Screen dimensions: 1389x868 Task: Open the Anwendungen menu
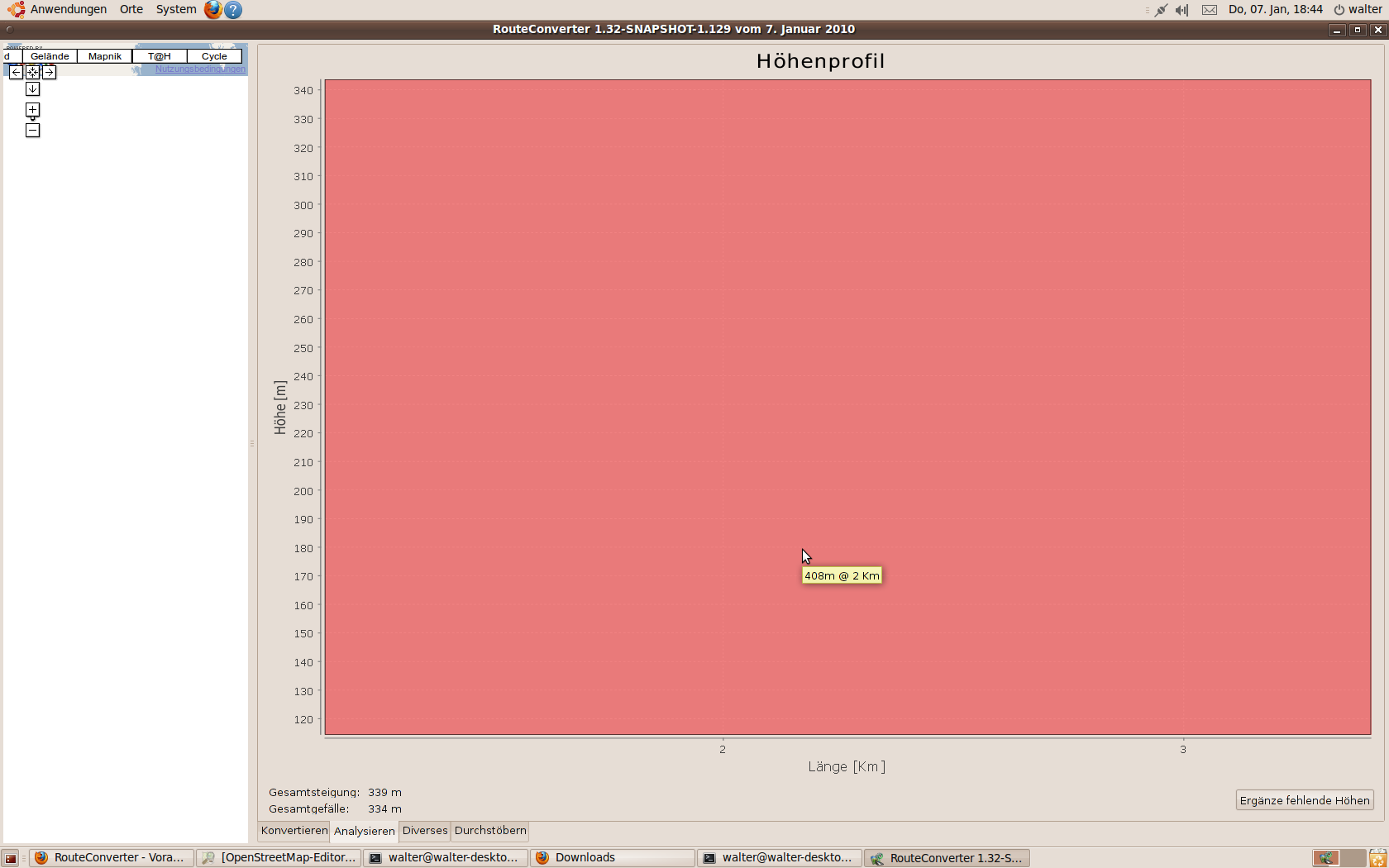(x=68, y=10)
